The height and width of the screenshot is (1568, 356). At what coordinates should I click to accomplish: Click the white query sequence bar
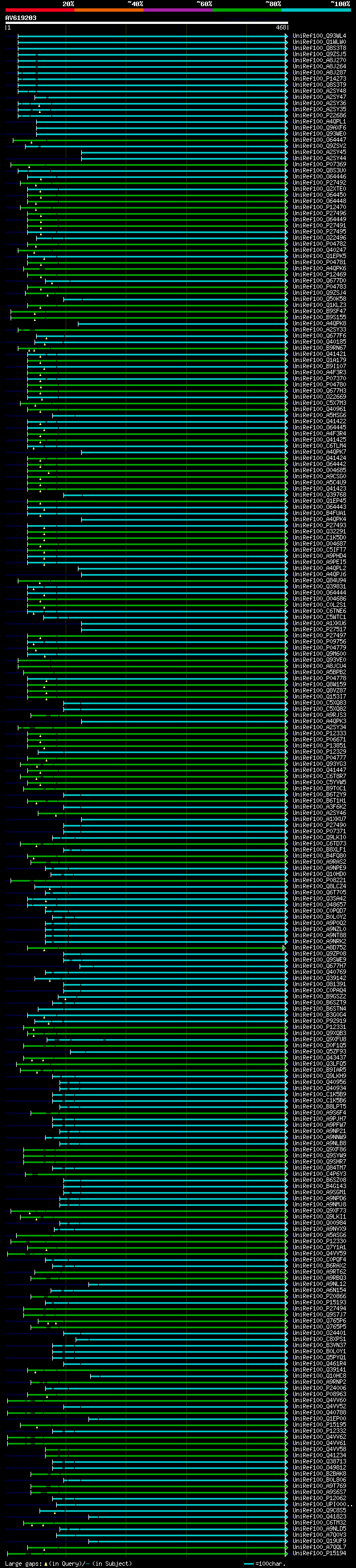(147, 22)
